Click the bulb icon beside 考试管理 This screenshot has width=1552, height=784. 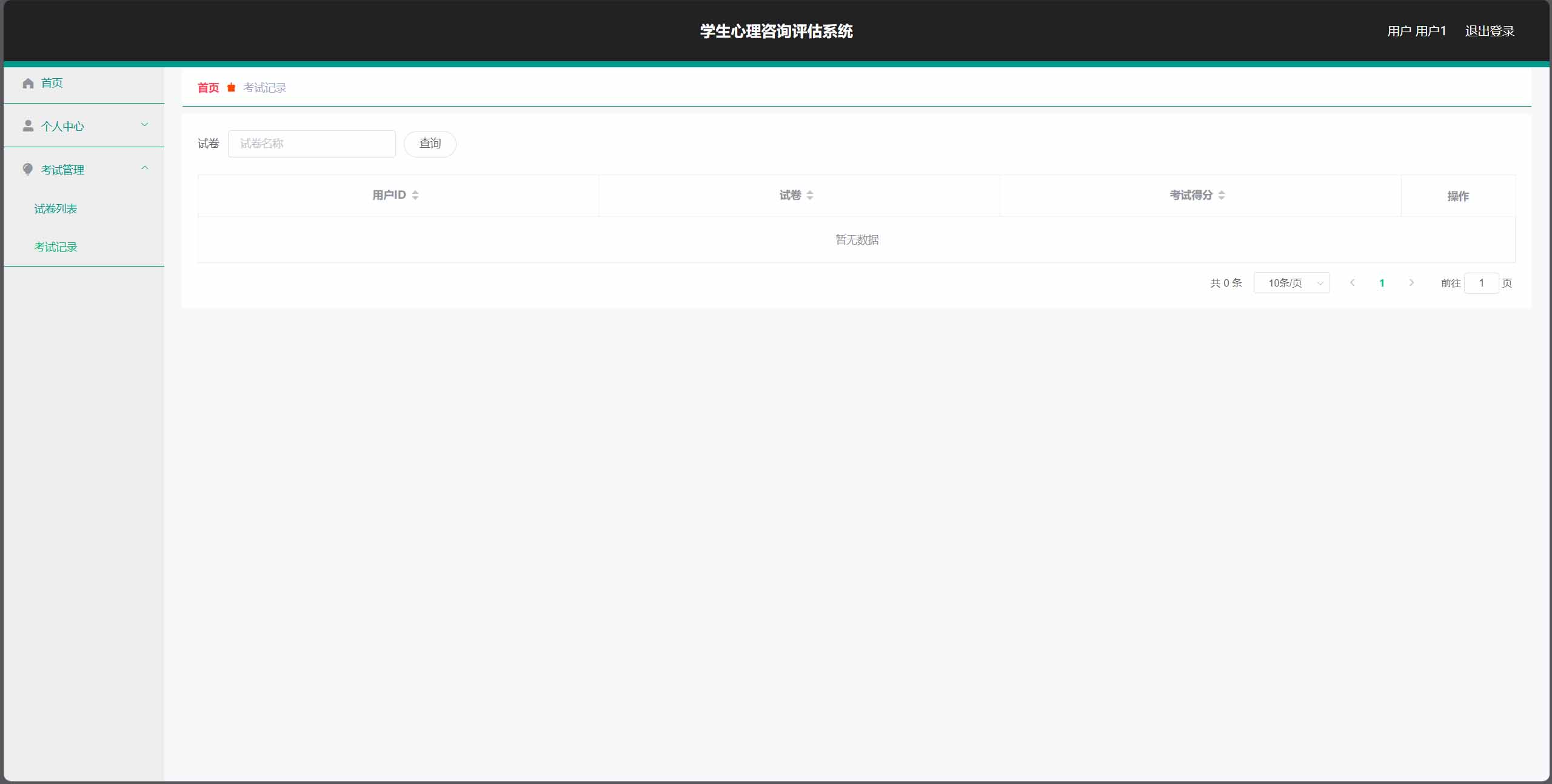28,170
